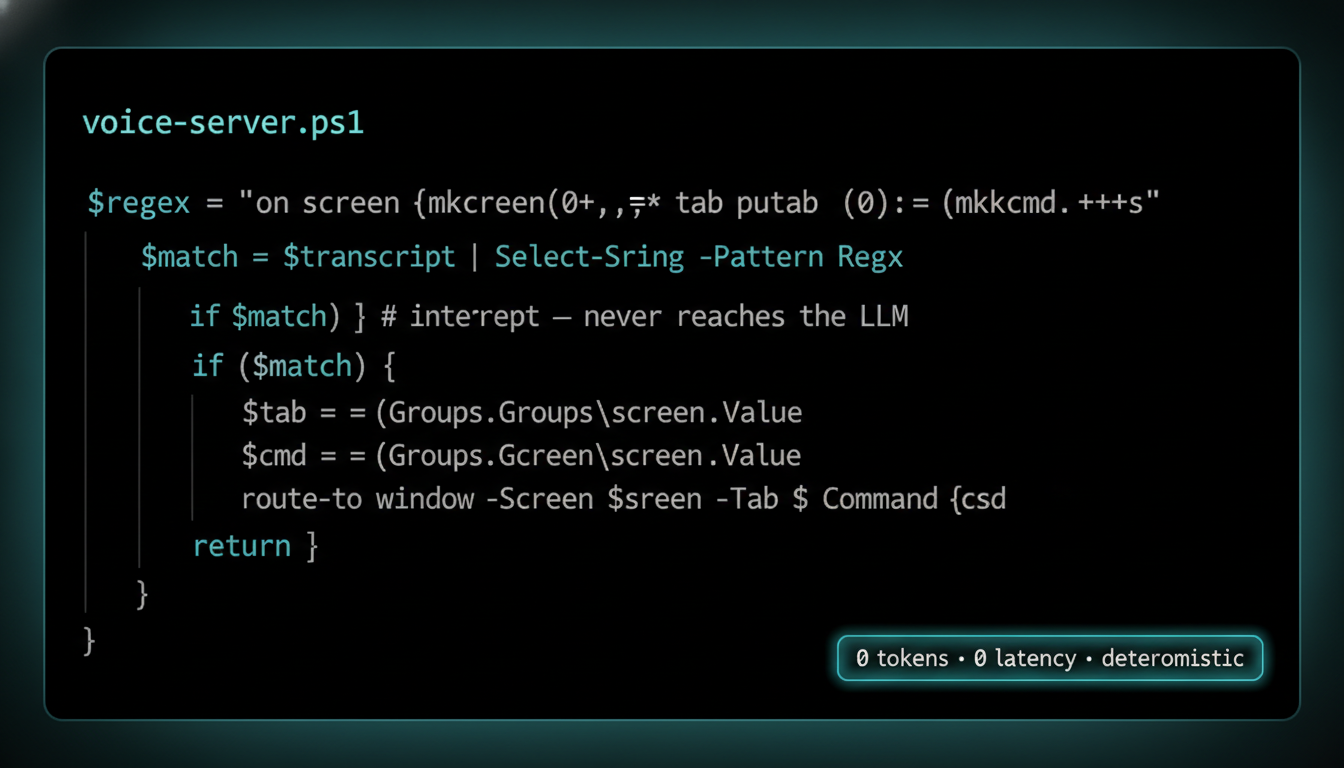Select the route-to window -Screen code line

coord(623,499)
